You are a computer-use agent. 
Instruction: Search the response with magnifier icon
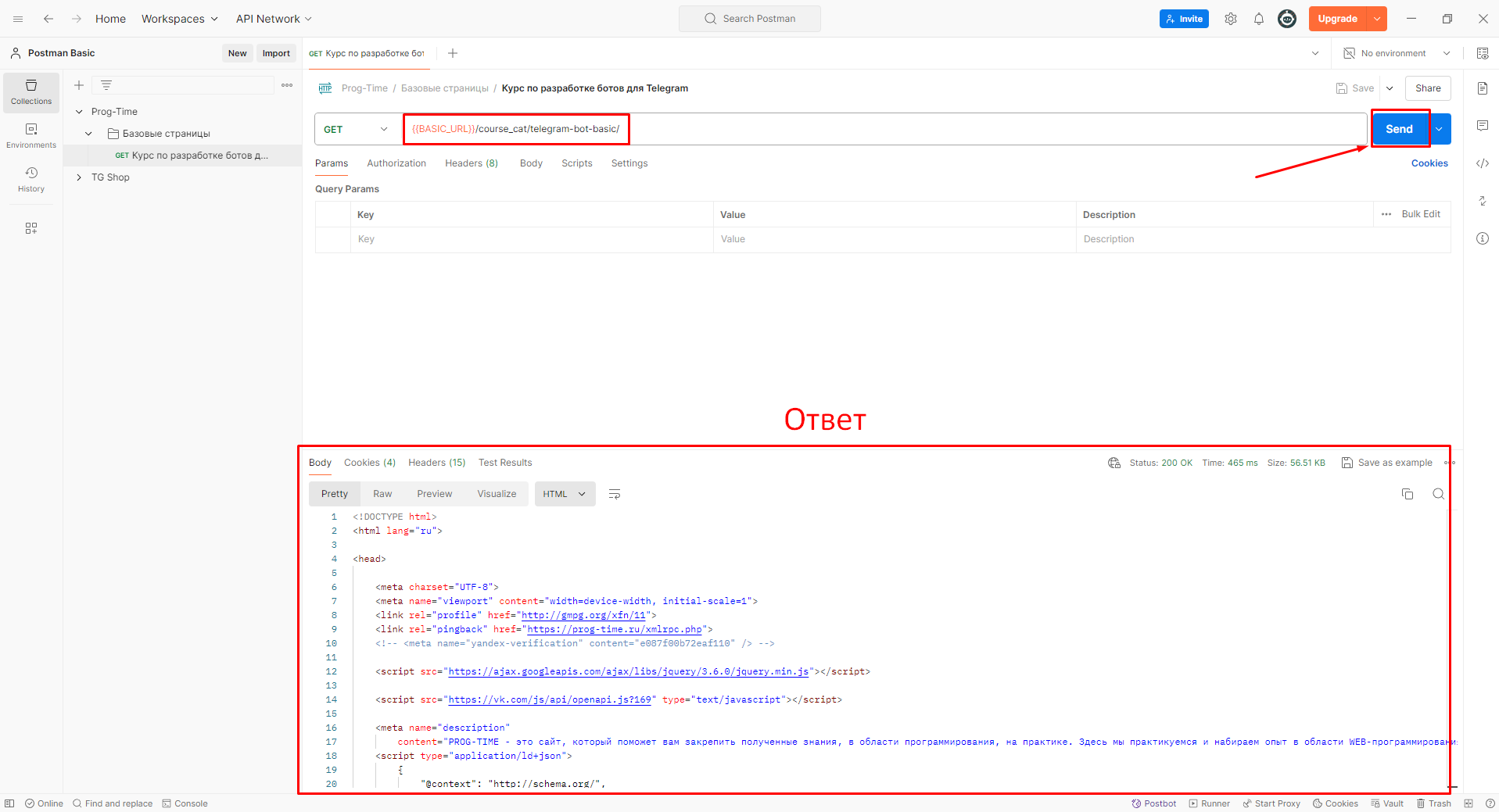tap(1439, 494)
